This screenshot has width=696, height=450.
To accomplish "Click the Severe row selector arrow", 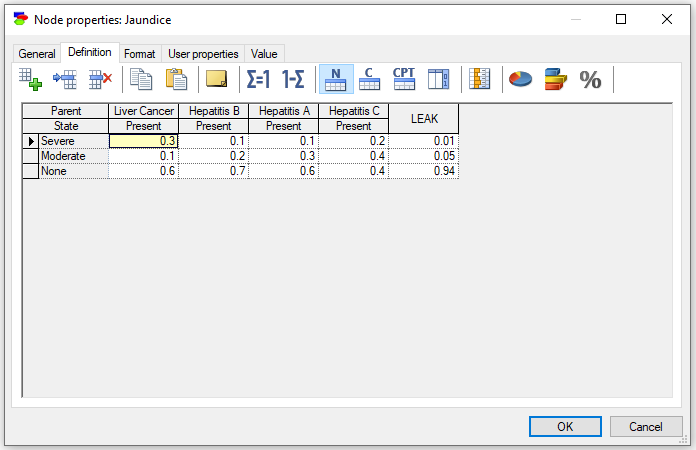I will [31, 141].
